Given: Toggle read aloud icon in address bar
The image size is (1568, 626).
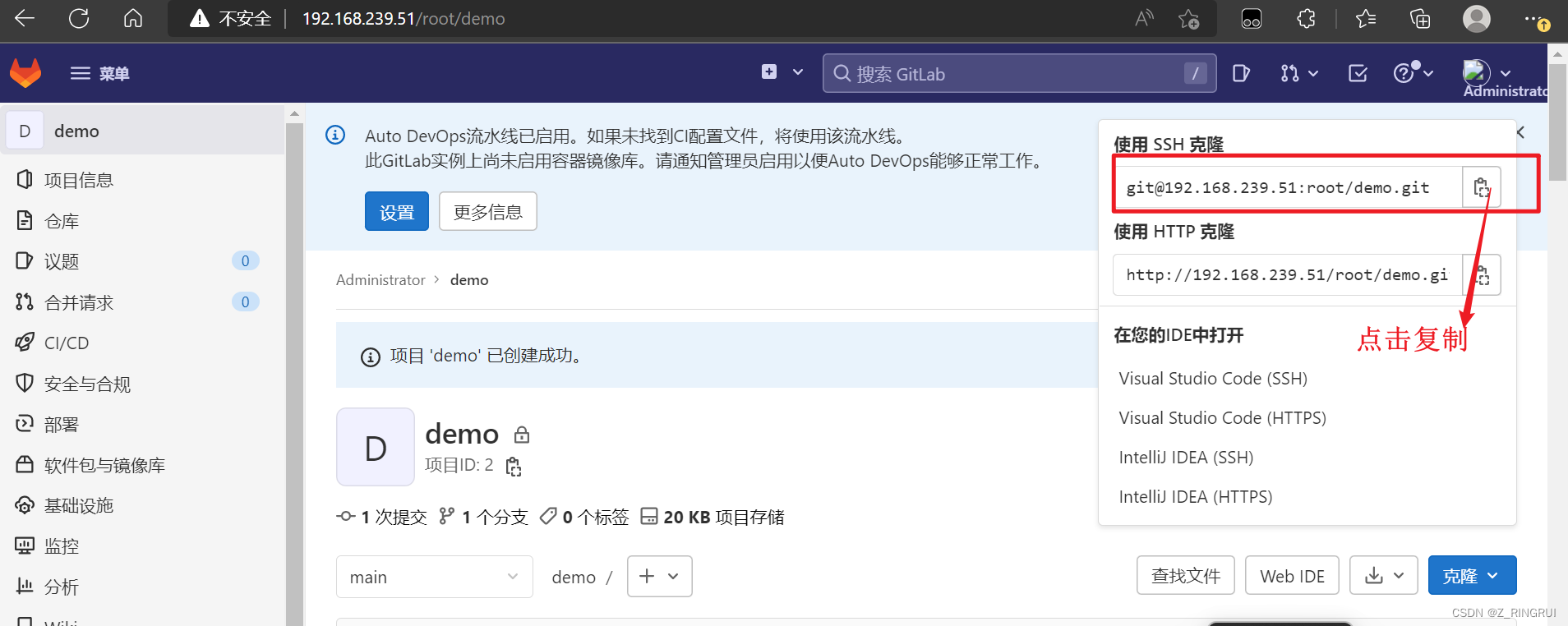Looking at the screenshot, I should (1144, 18).
